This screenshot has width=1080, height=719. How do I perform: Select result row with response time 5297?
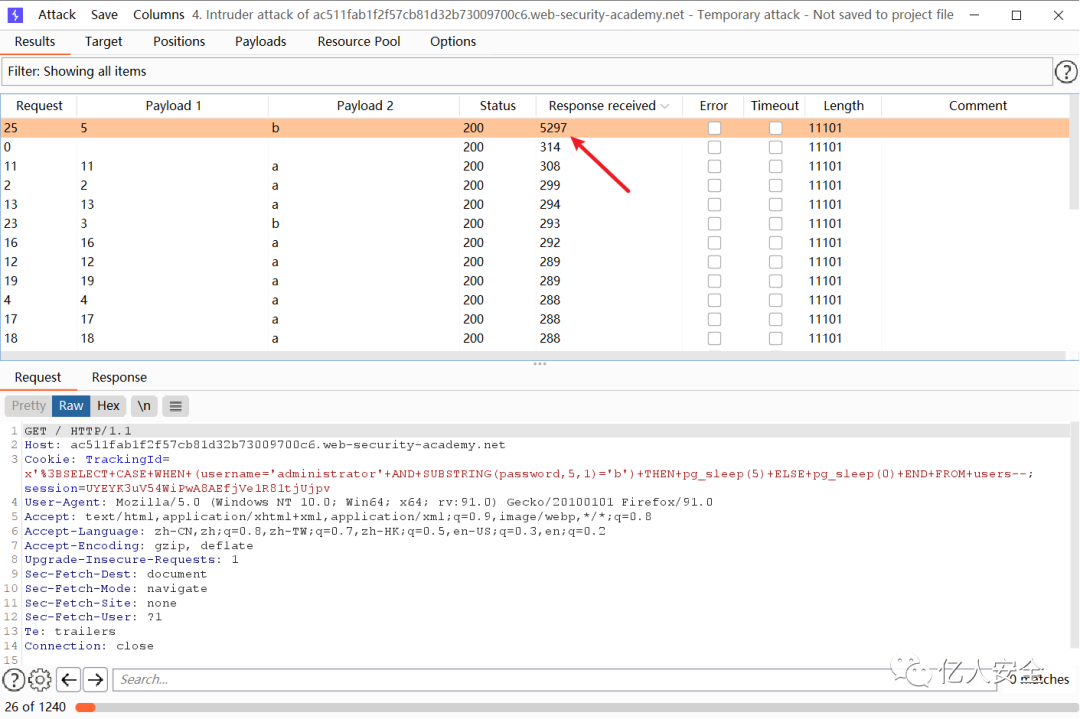[x=534, y=128]
